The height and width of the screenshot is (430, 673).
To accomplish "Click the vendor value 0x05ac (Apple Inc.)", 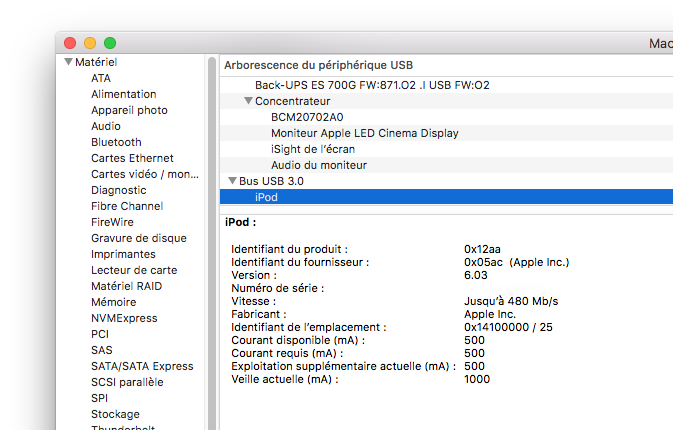I will (x=516, y=262).
